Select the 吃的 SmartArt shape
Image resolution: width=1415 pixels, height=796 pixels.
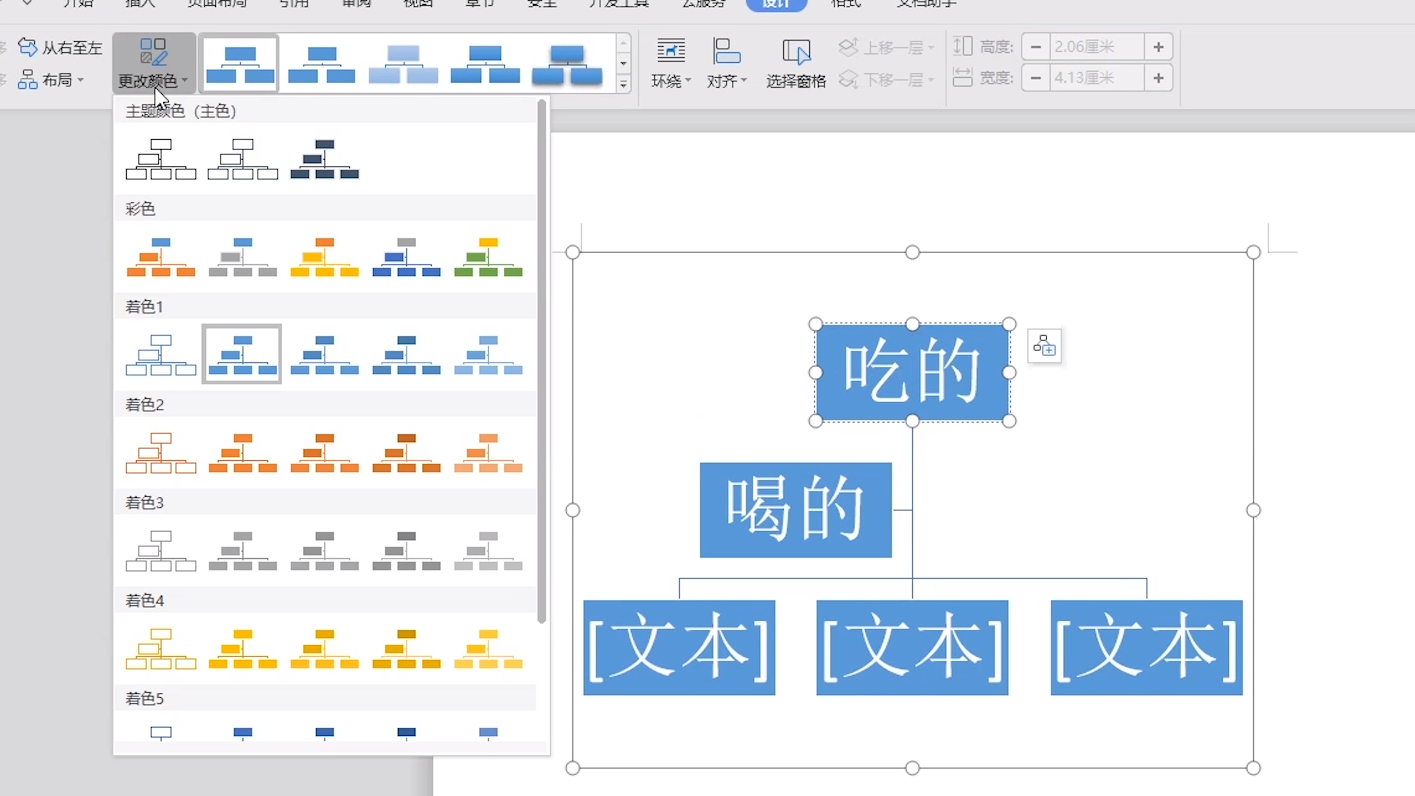pos(912,372)
